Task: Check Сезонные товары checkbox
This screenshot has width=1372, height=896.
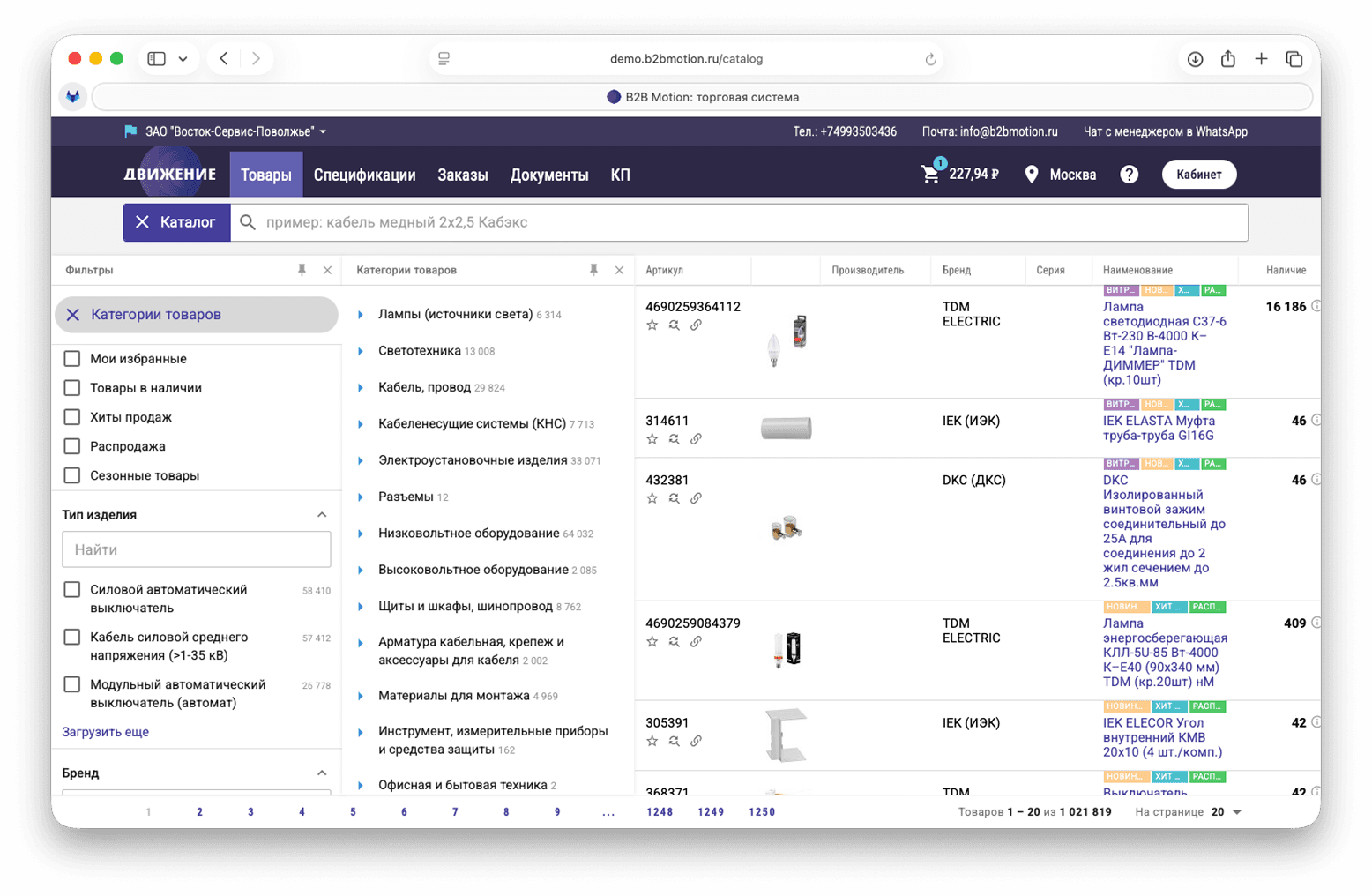Action: coord(72,475)
